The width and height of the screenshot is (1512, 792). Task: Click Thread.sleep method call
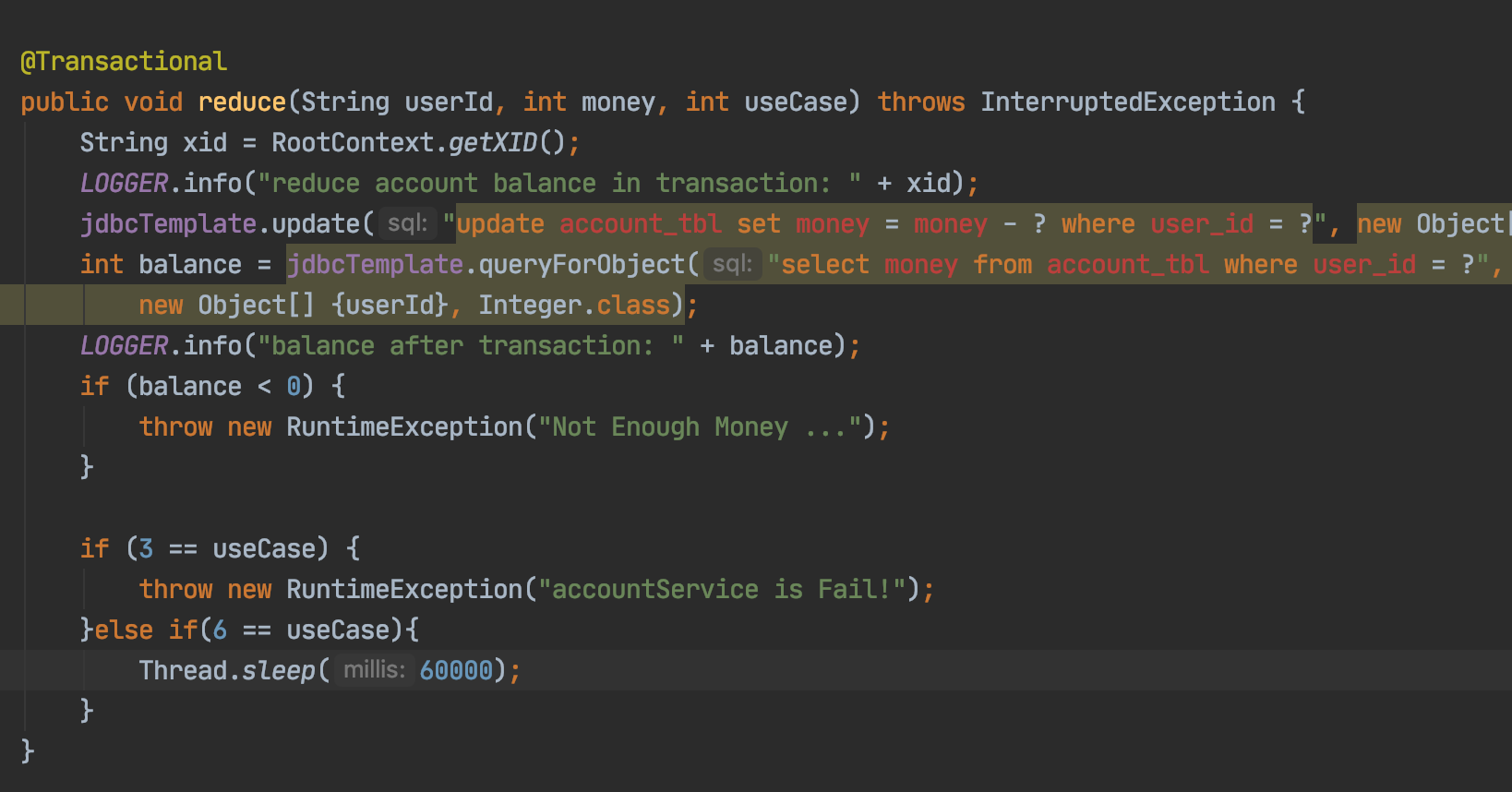(x=279, y=671)
